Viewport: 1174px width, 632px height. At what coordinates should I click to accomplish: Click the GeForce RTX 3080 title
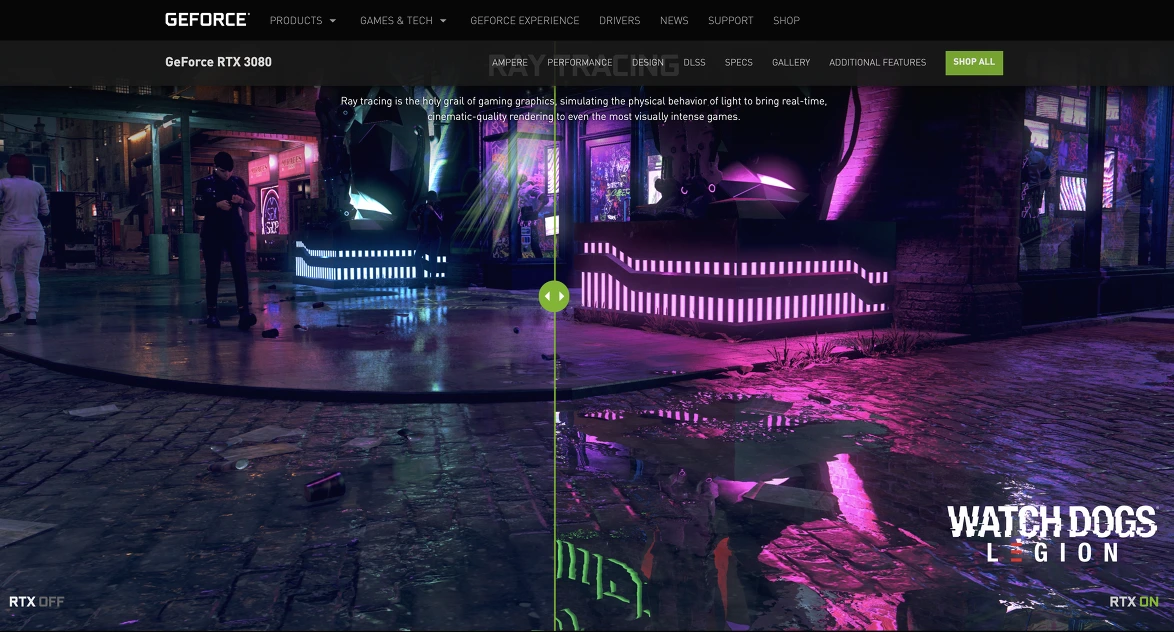(x=219, y=62)
